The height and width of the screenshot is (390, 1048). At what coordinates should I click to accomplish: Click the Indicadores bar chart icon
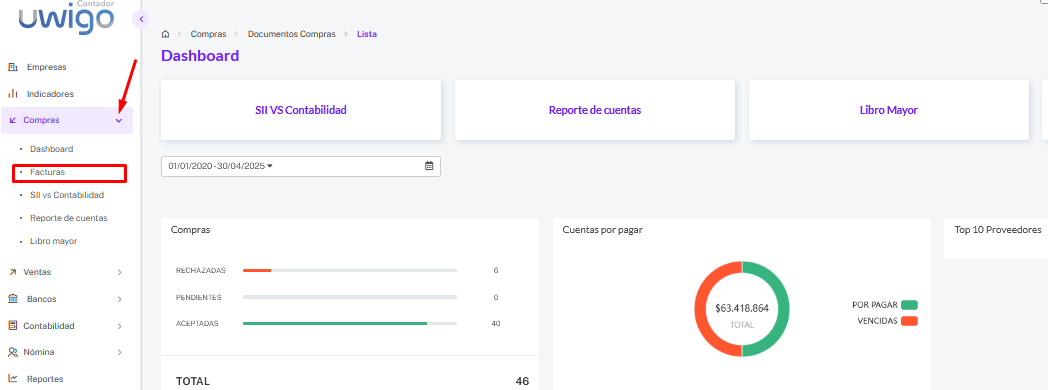pos(12,94)
